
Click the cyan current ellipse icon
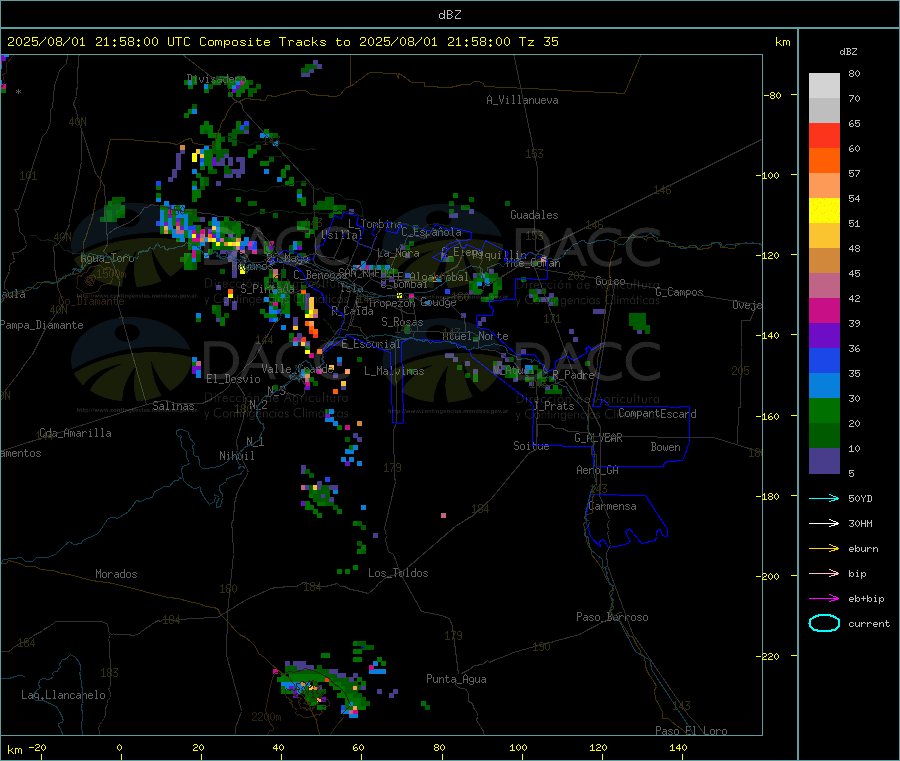pyautogui.click(x=824, y=623)
